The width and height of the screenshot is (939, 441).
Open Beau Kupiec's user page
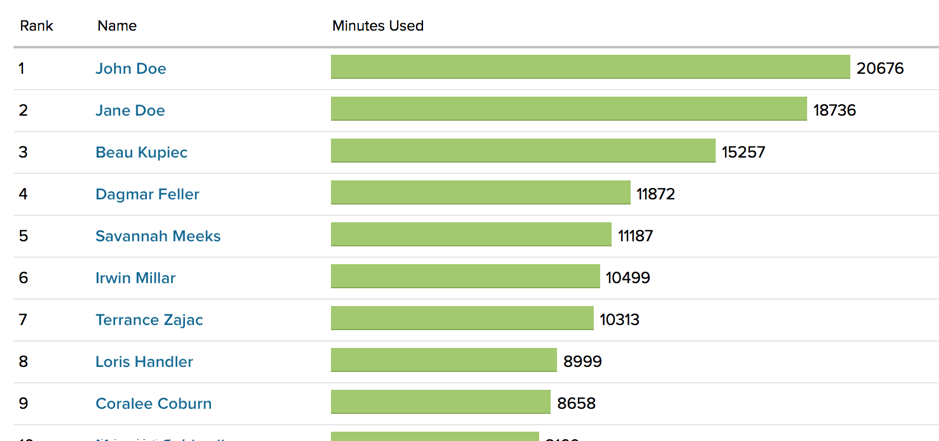click(141, 152)
